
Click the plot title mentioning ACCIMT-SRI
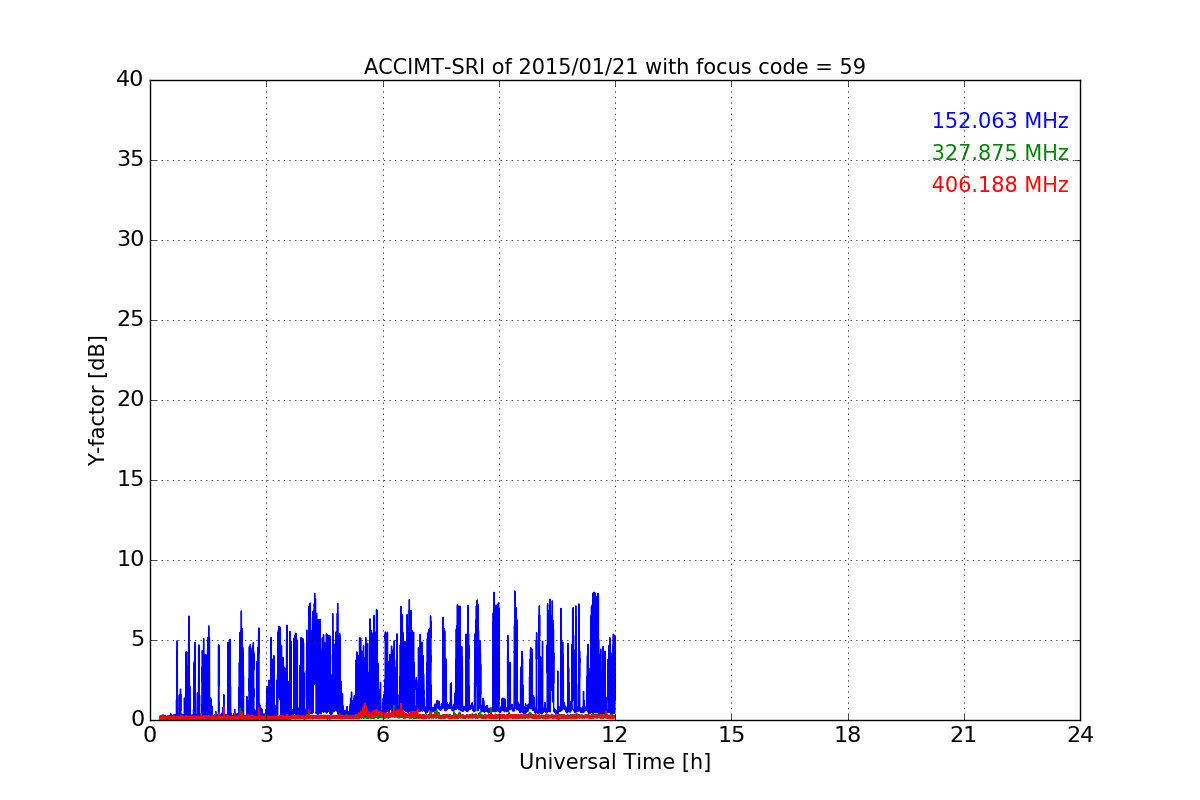click(614, 67)
